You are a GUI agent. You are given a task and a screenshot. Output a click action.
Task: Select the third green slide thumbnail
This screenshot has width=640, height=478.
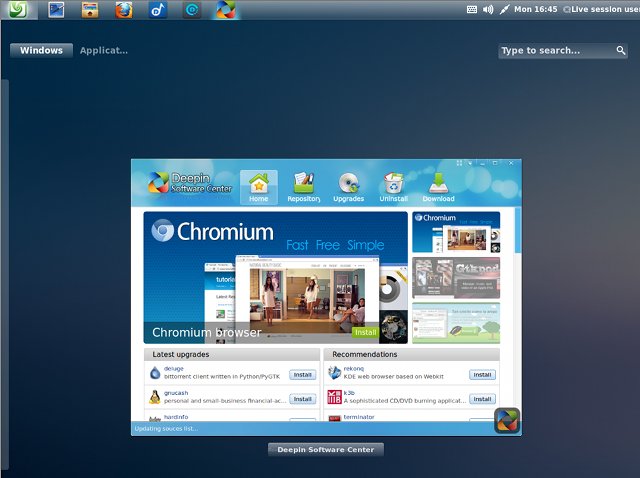click(456, 323)
